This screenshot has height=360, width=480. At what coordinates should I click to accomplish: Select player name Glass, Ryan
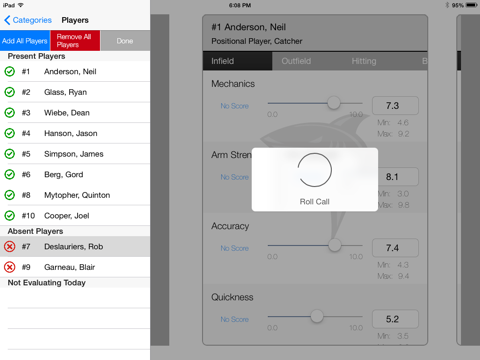point(65,92)
